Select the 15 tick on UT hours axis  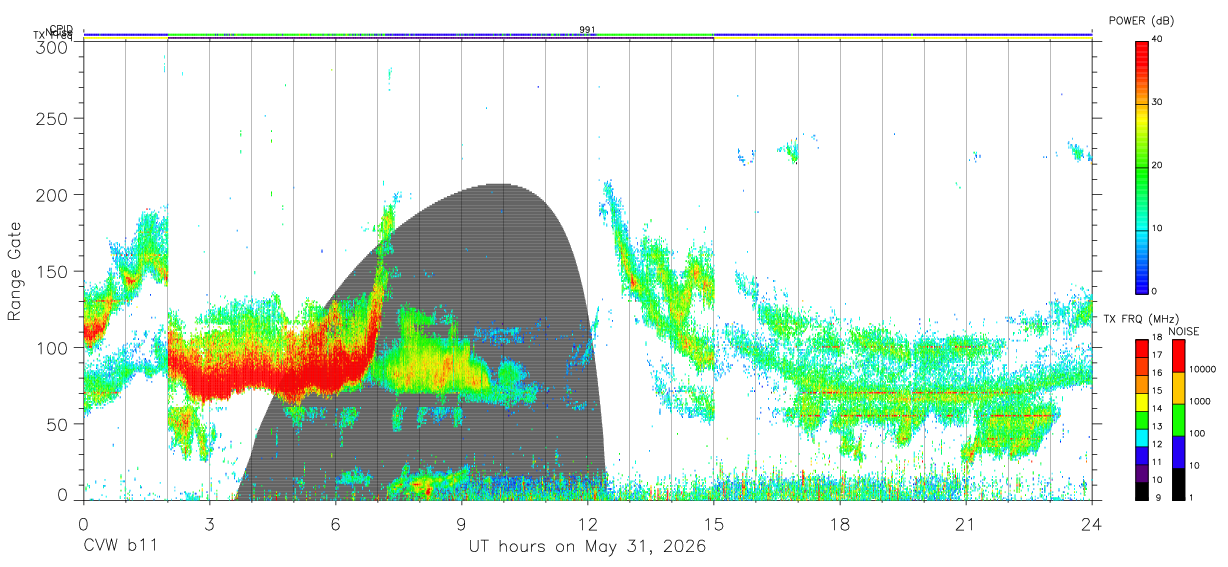click(714, 523)
